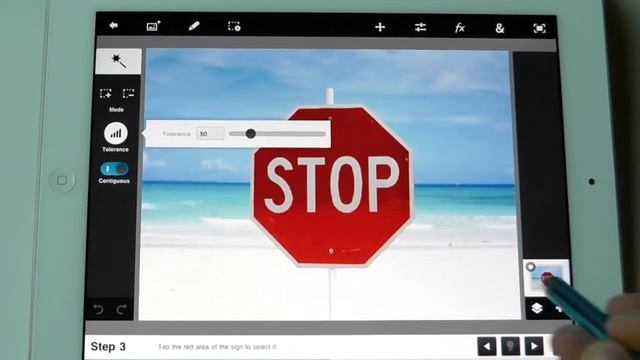Toggle the fullscreen view icon
Viewport: 640px width, 360px height.
(x=539, y=28)
